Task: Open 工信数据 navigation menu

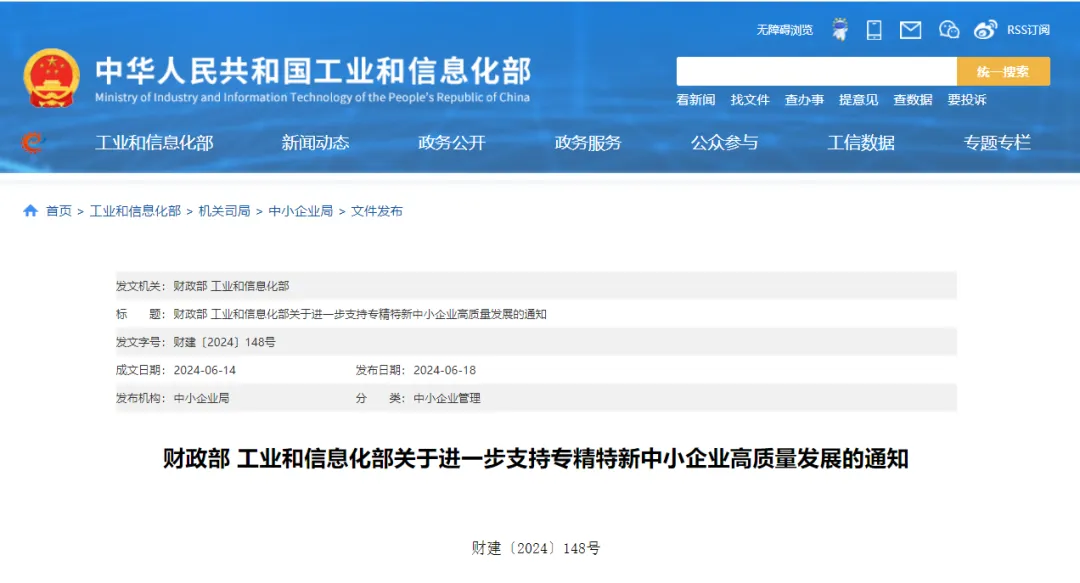Action: [861, 143]
